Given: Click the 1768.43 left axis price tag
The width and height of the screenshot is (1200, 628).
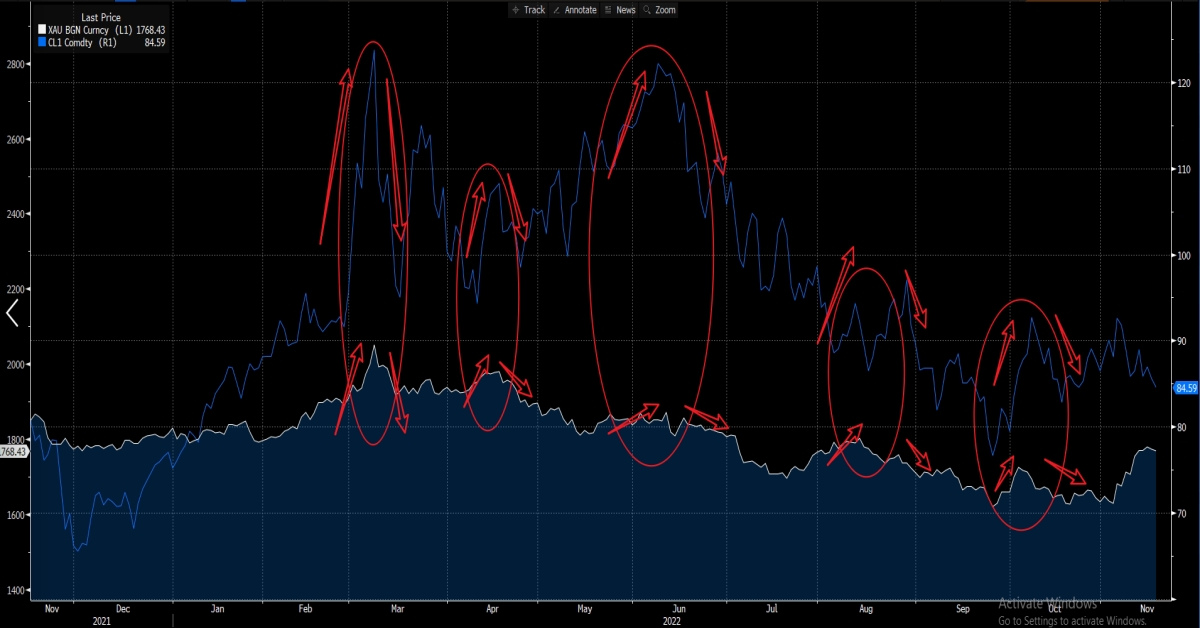Looking at the screenshot, I should [14, 452].
